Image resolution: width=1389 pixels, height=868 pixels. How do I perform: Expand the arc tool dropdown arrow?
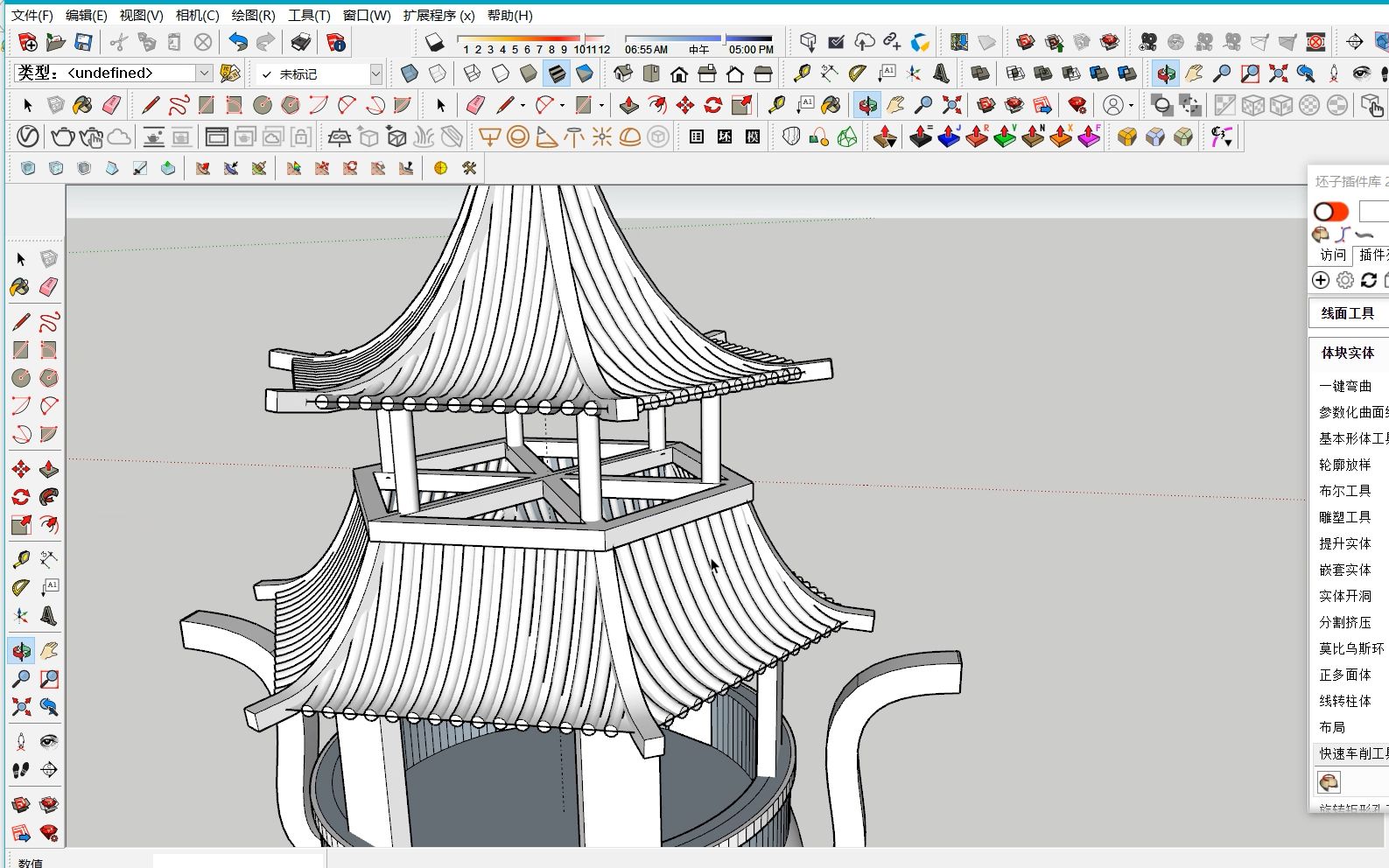click(x=562, y=106)
